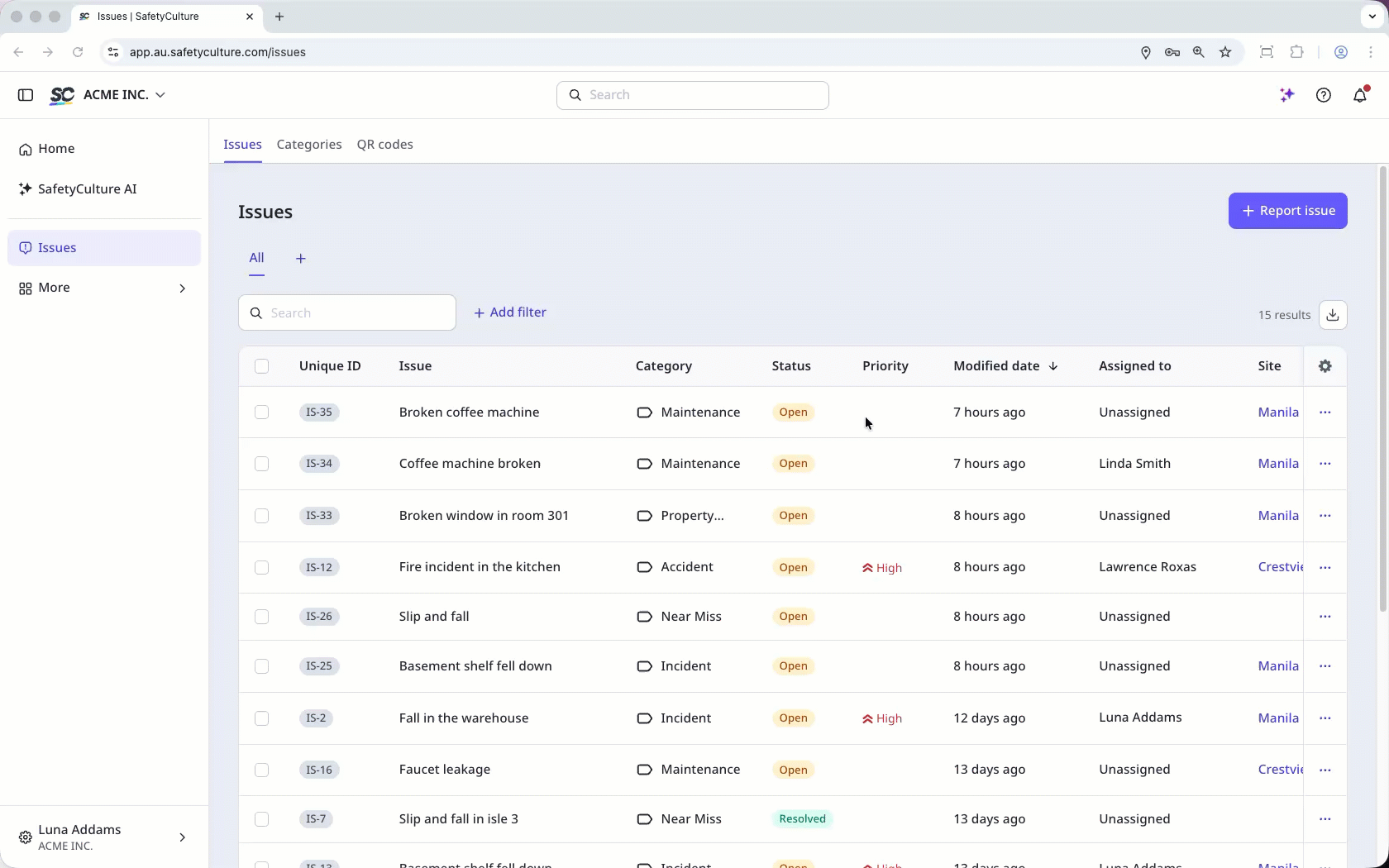Open the SafetyCulture AI sparkle icon in header
This screenshot has width=1389, height=868.
point(1286,95)
